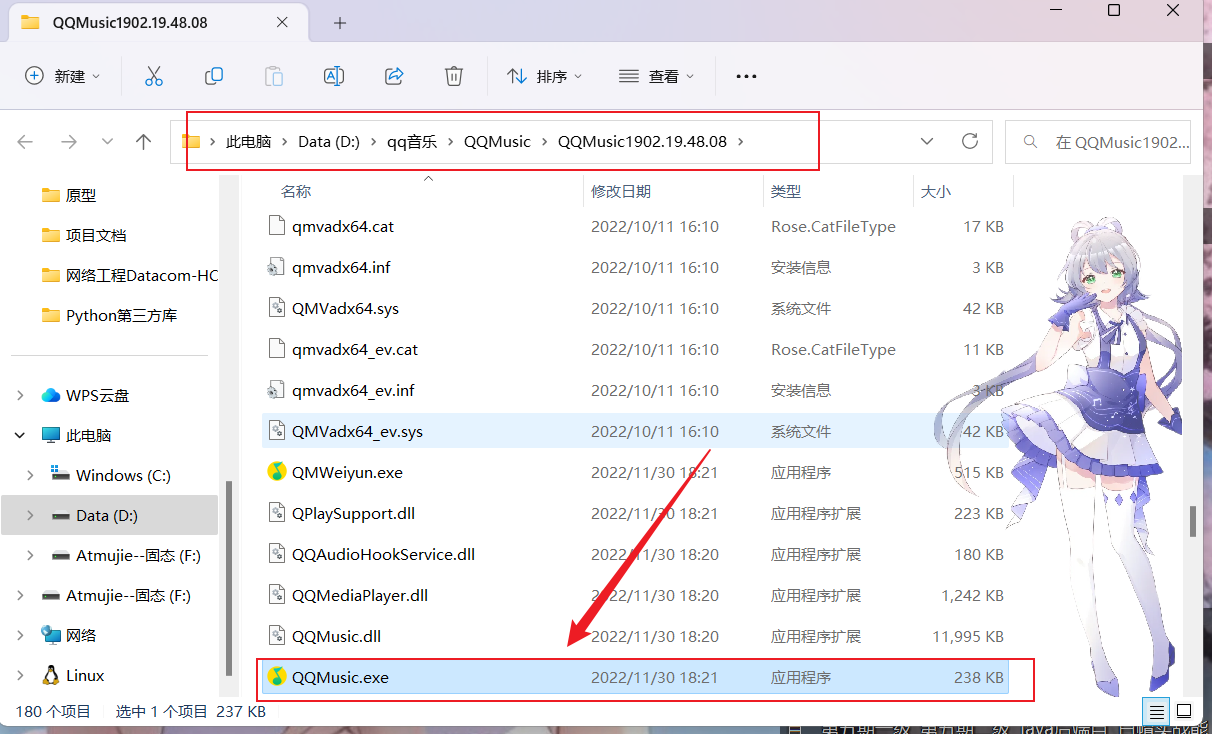The width and height of the screenshot is (1212, 734).
Task: Go up one folder level arrow
Action: (x=144, y=142)
